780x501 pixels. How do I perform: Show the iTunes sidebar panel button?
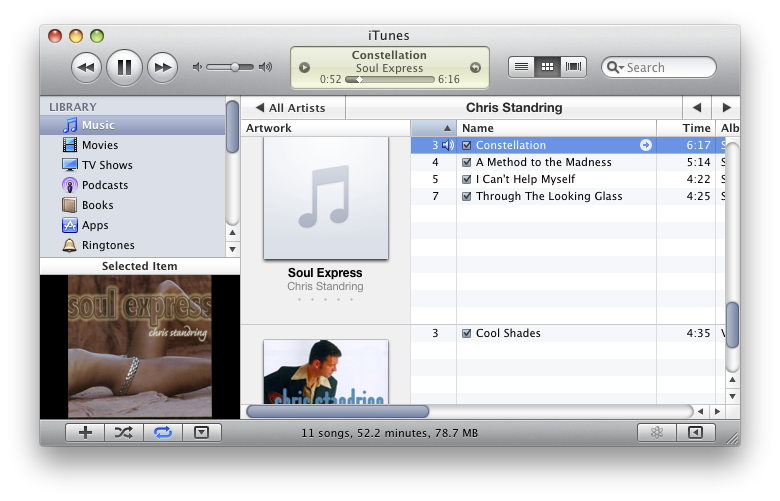[x=695, y=433]
